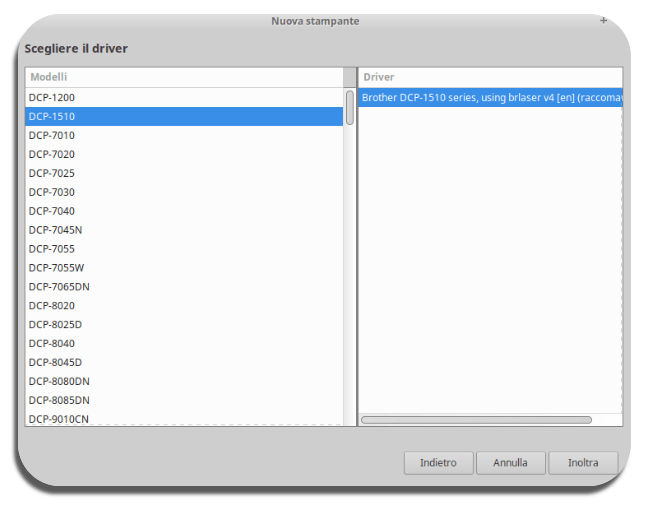Click the Driver column header
650x516 pixels.
coord(490,77)
